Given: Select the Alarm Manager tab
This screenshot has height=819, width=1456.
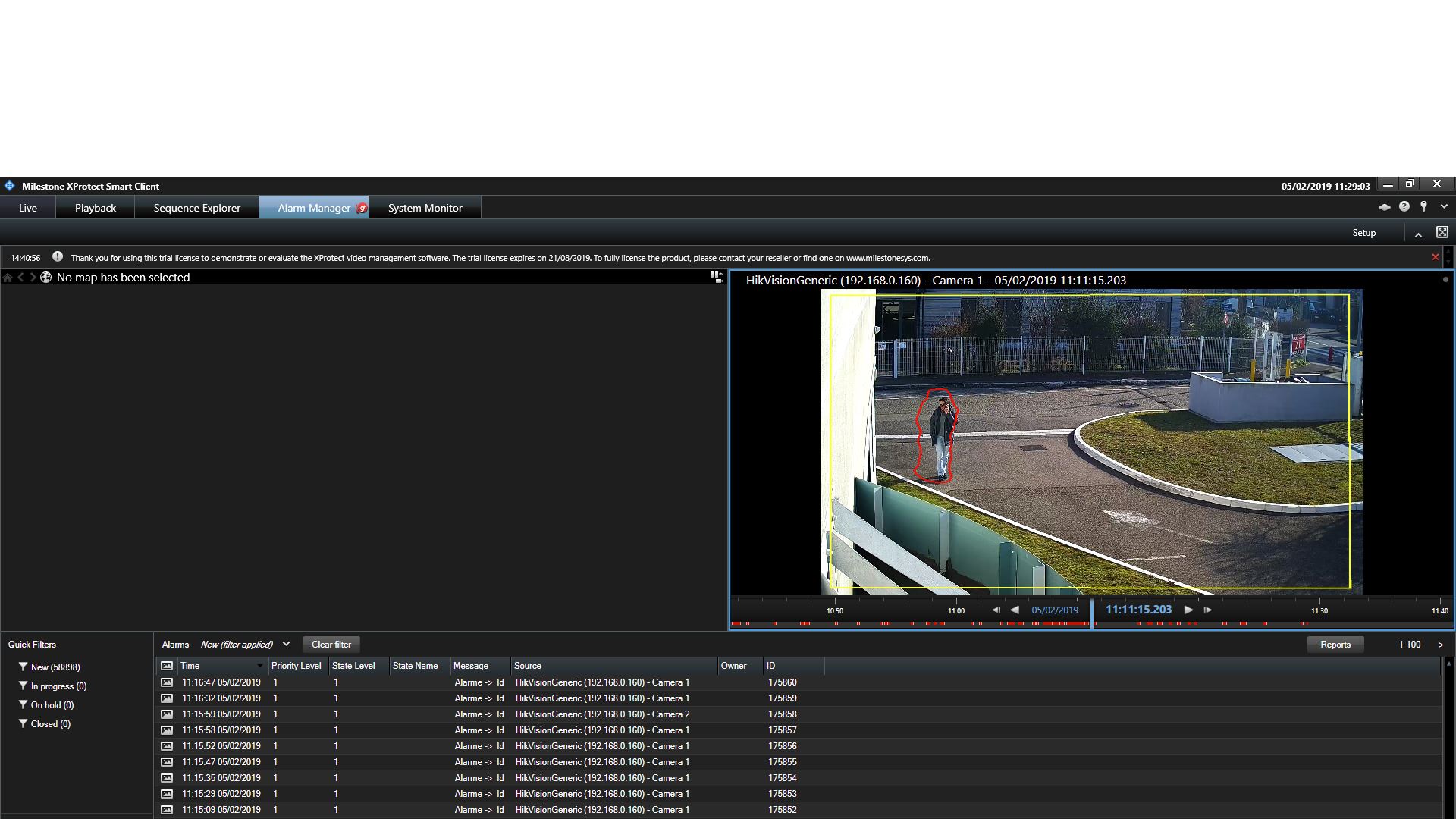Looking at the screenshot, I should click(x=314, y=208).
